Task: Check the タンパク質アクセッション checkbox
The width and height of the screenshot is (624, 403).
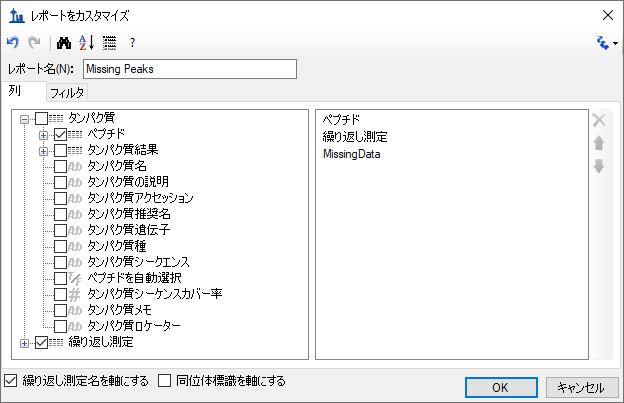Action: 60,198
